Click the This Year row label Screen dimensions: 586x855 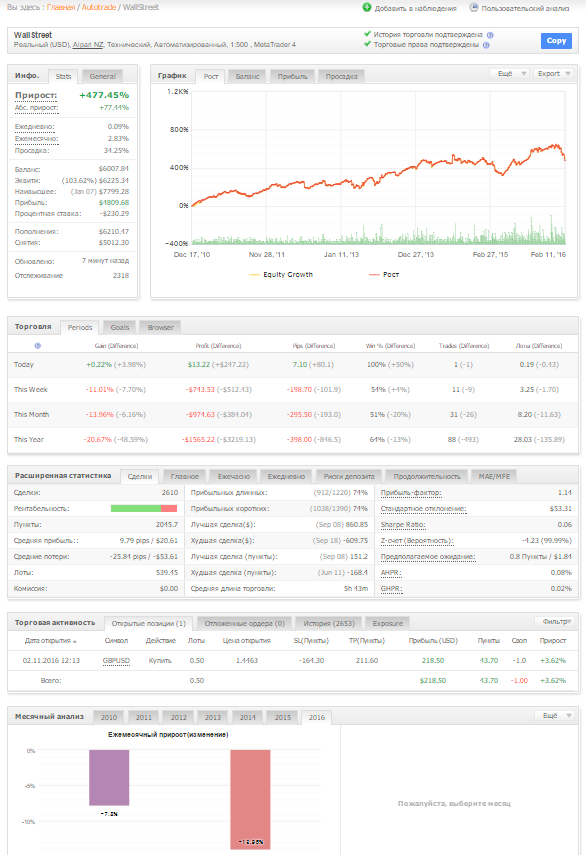tap(29, 439)
